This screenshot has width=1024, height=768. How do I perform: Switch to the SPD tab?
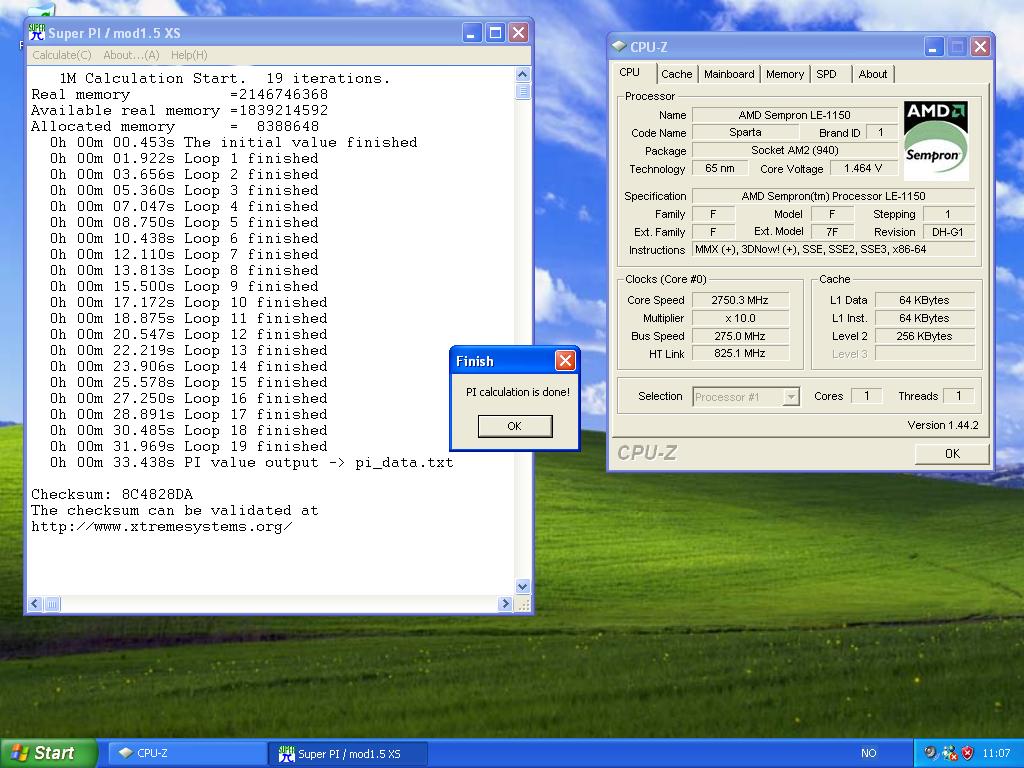tap(826, 74)
